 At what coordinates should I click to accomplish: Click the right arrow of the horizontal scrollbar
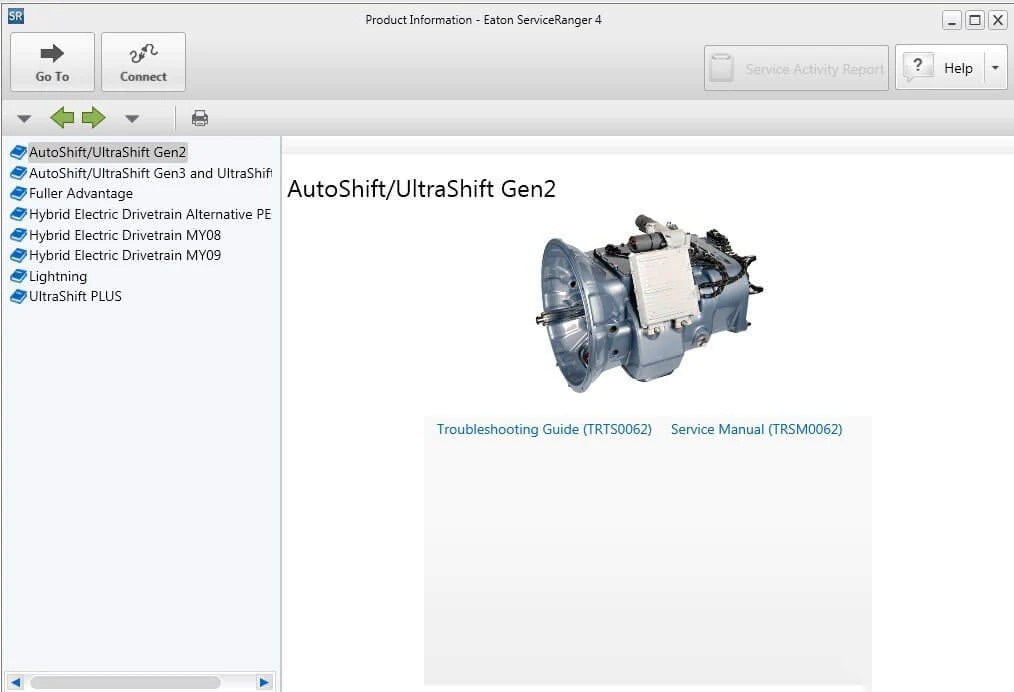pyautogui.click(x=264, y=682)
